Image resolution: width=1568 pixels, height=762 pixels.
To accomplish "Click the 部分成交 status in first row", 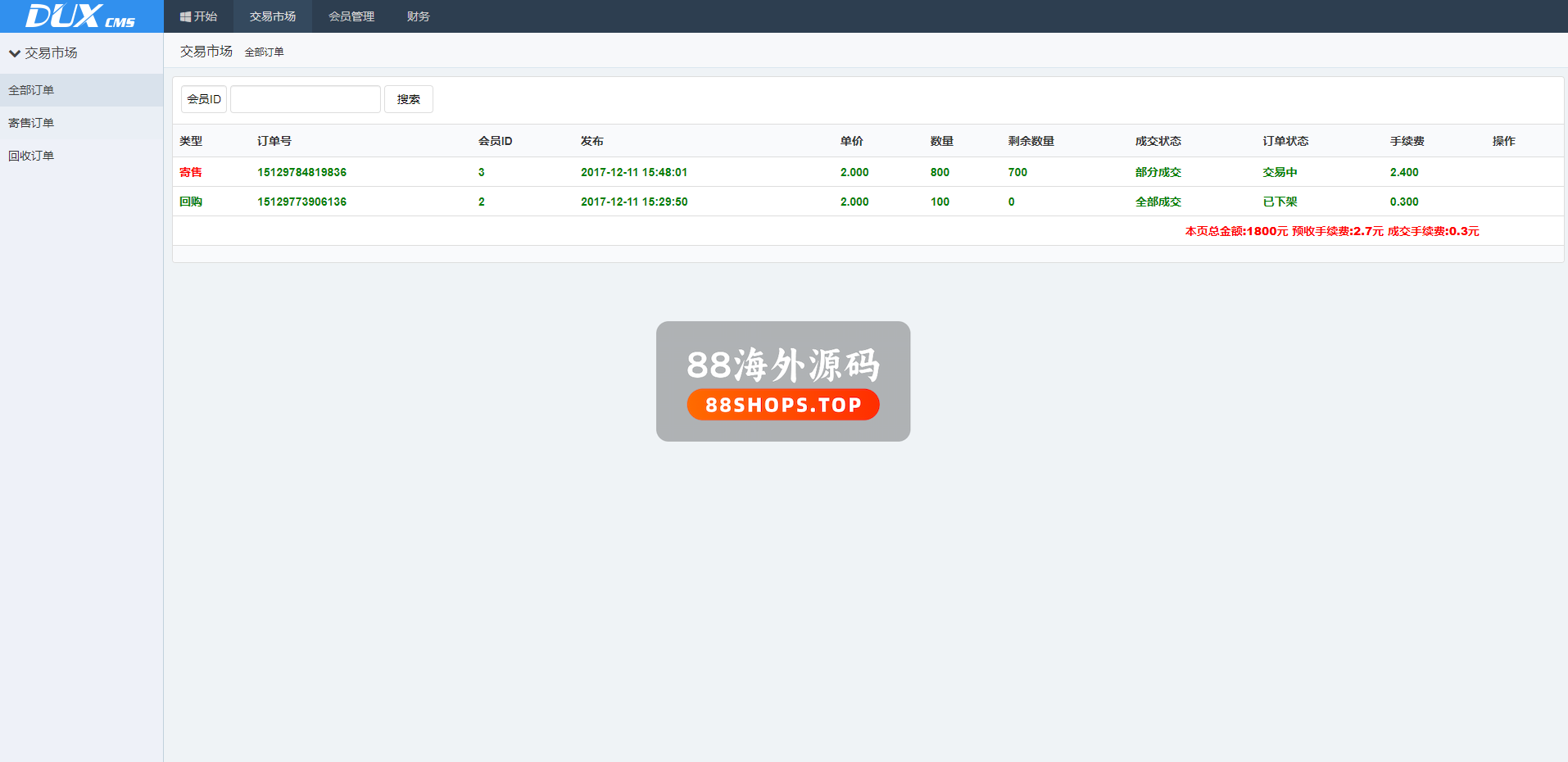I will (1158, 172).
